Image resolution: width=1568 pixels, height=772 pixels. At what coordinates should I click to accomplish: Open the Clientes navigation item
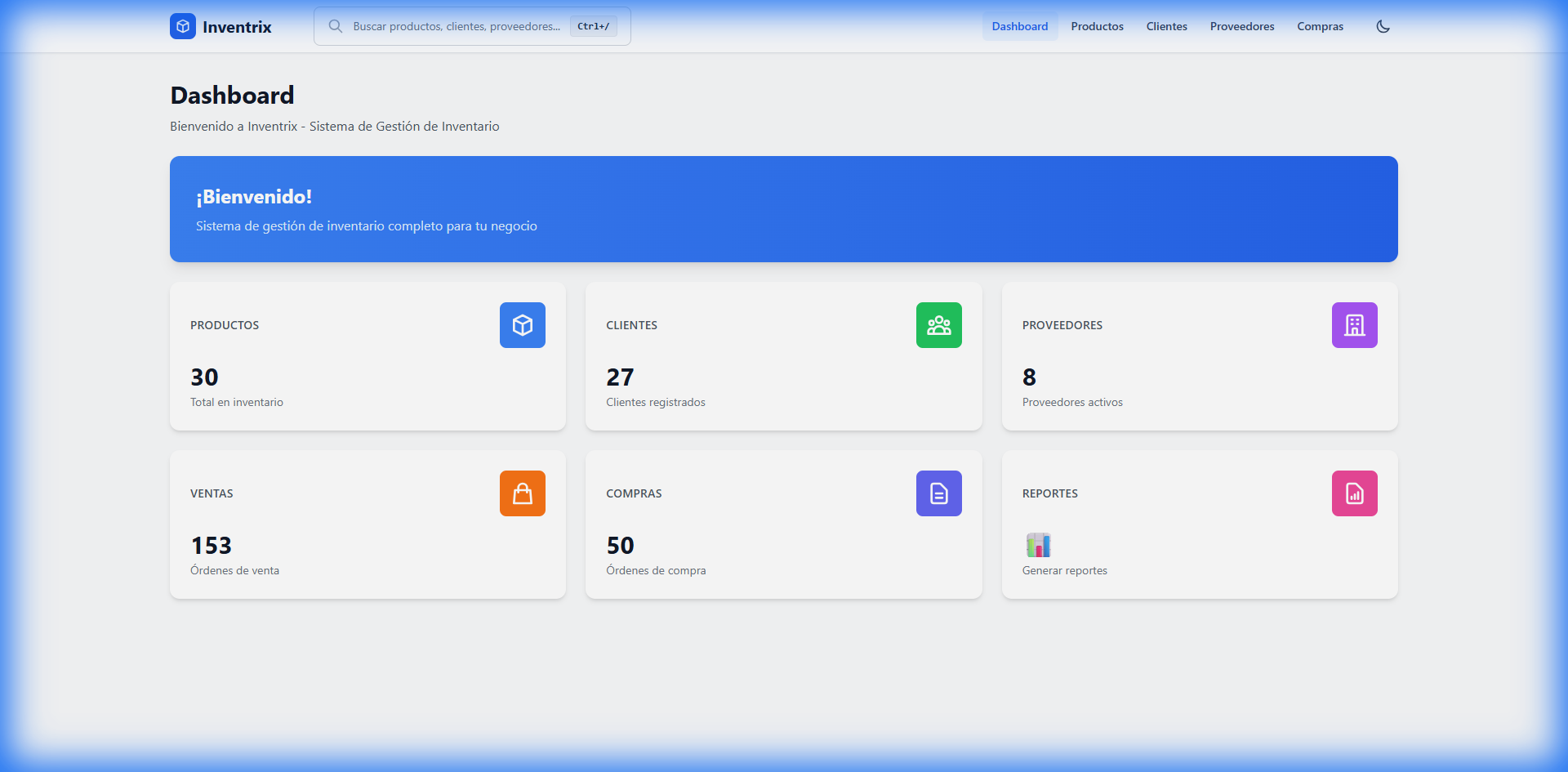[x=1166, y=26]
